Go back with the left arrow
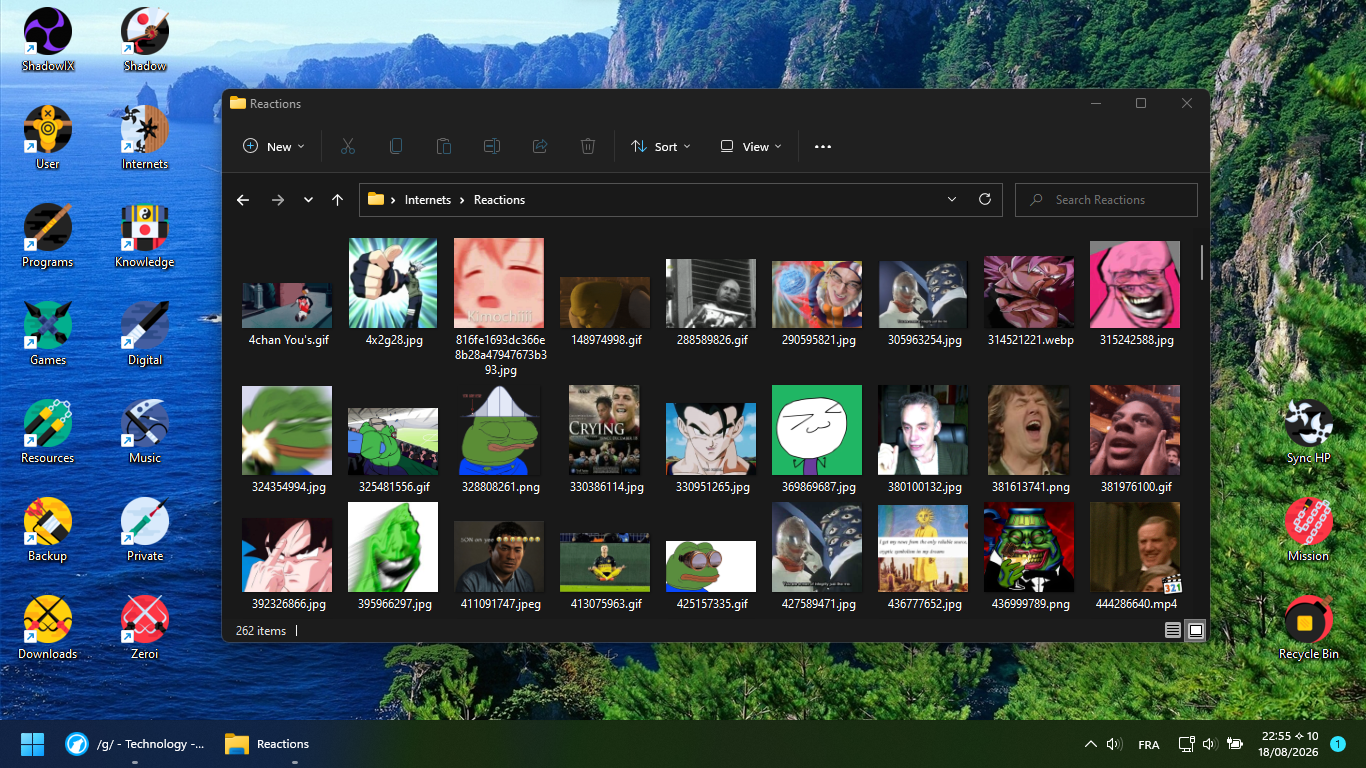This screenshot has width=1366, height=768. (243, 200)
